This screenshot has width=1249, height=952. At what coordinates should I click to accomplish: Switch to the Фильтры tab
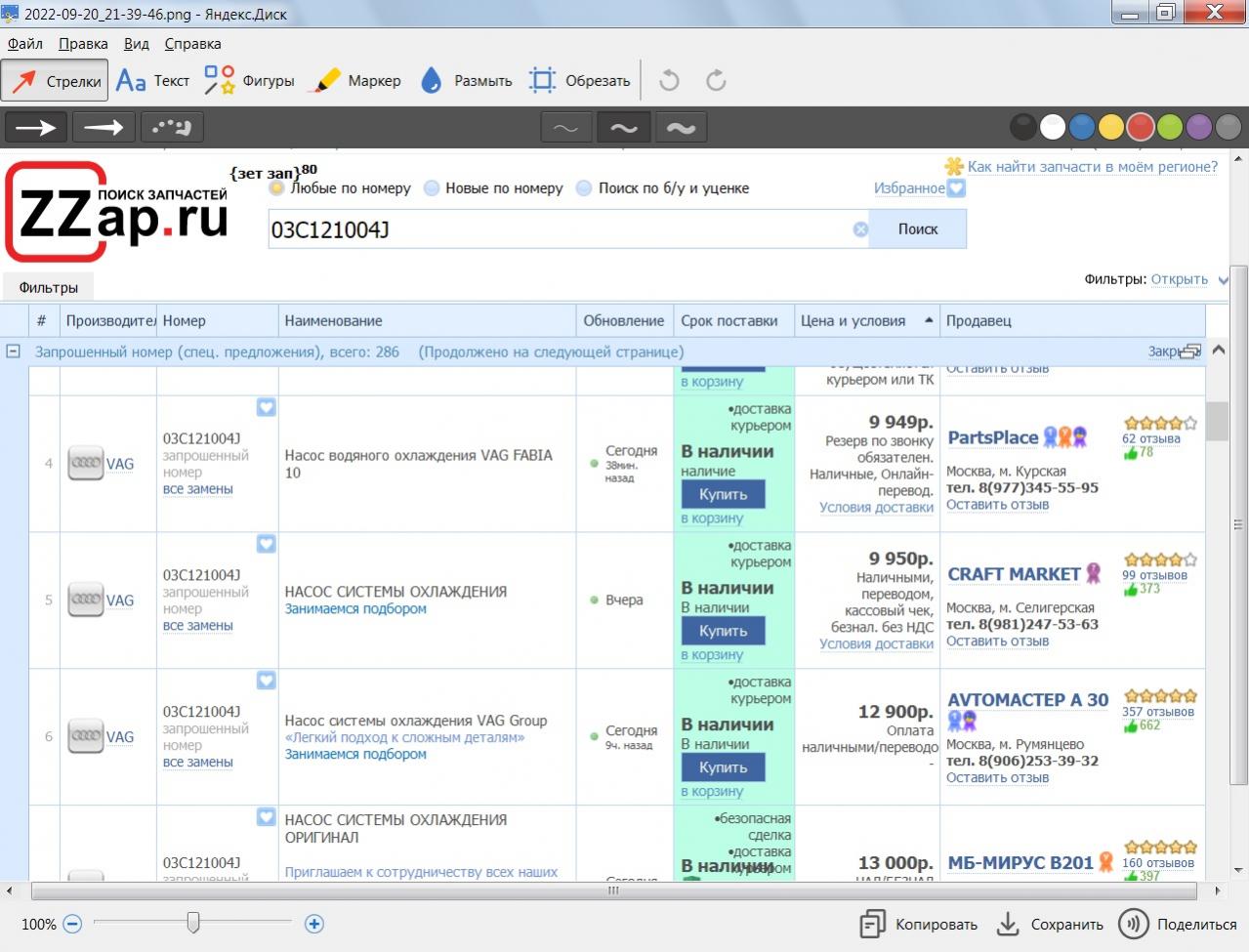click(x=48, y=287)
